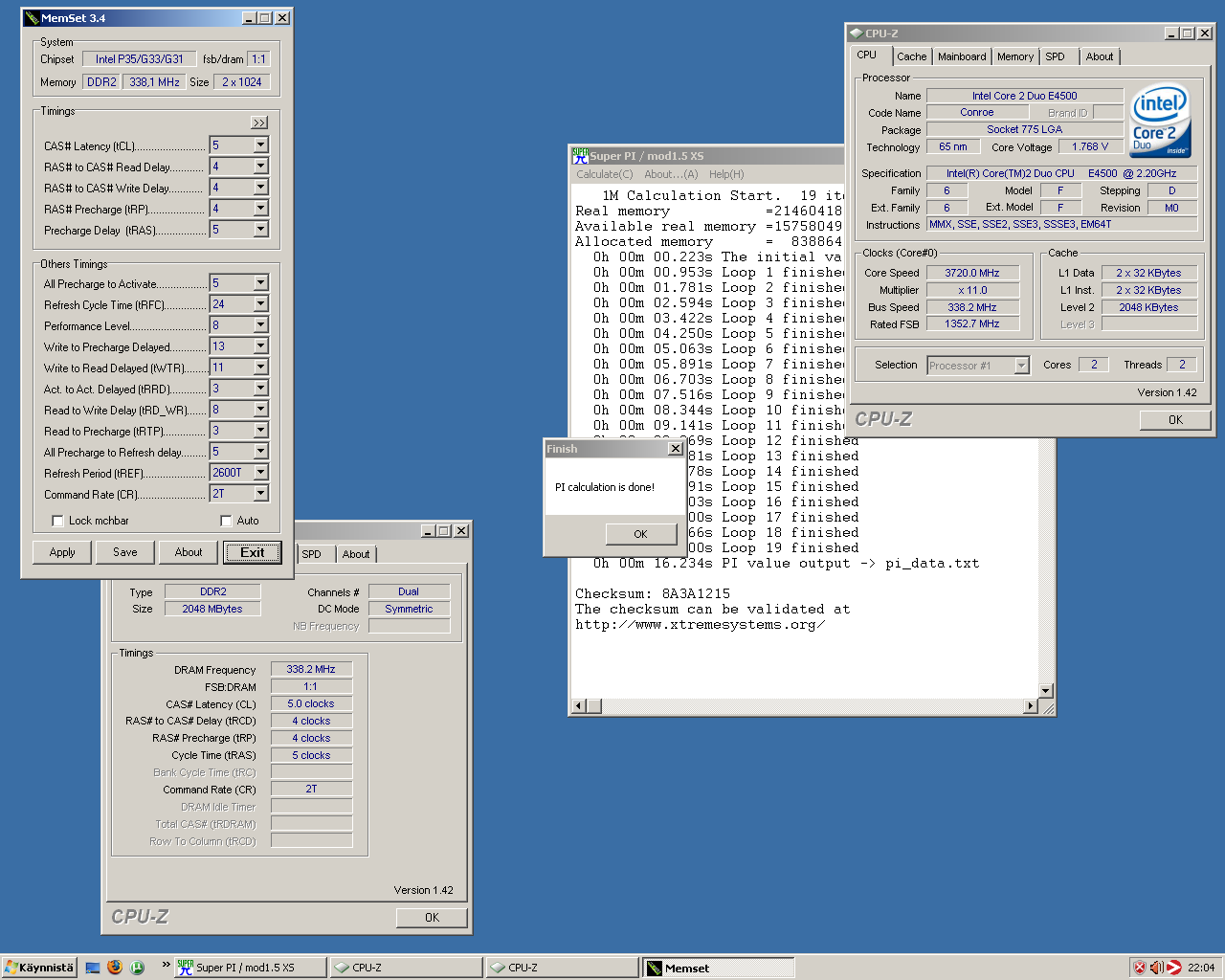Click OK in the front CPU-Z window
This screenshot has width=1225, height=980.
[x=1175, y=420]
